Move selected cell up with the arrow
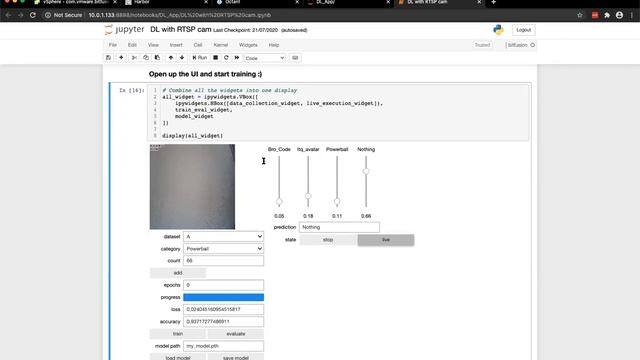The height and width of the screenshot is (360, 640). pyautogui.click(x=171, y=58)
